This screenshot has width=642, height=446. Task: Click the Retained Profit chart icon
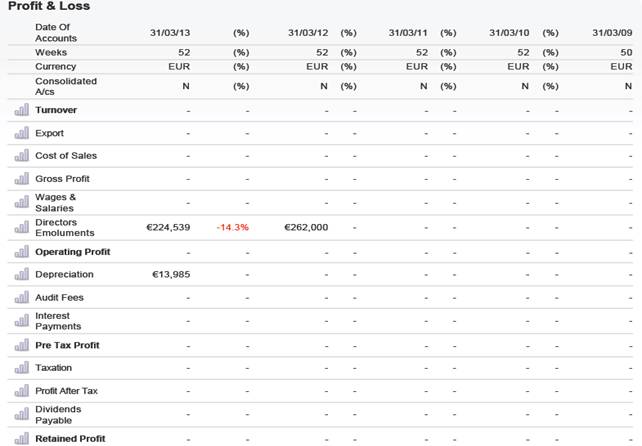click(21, 438)
